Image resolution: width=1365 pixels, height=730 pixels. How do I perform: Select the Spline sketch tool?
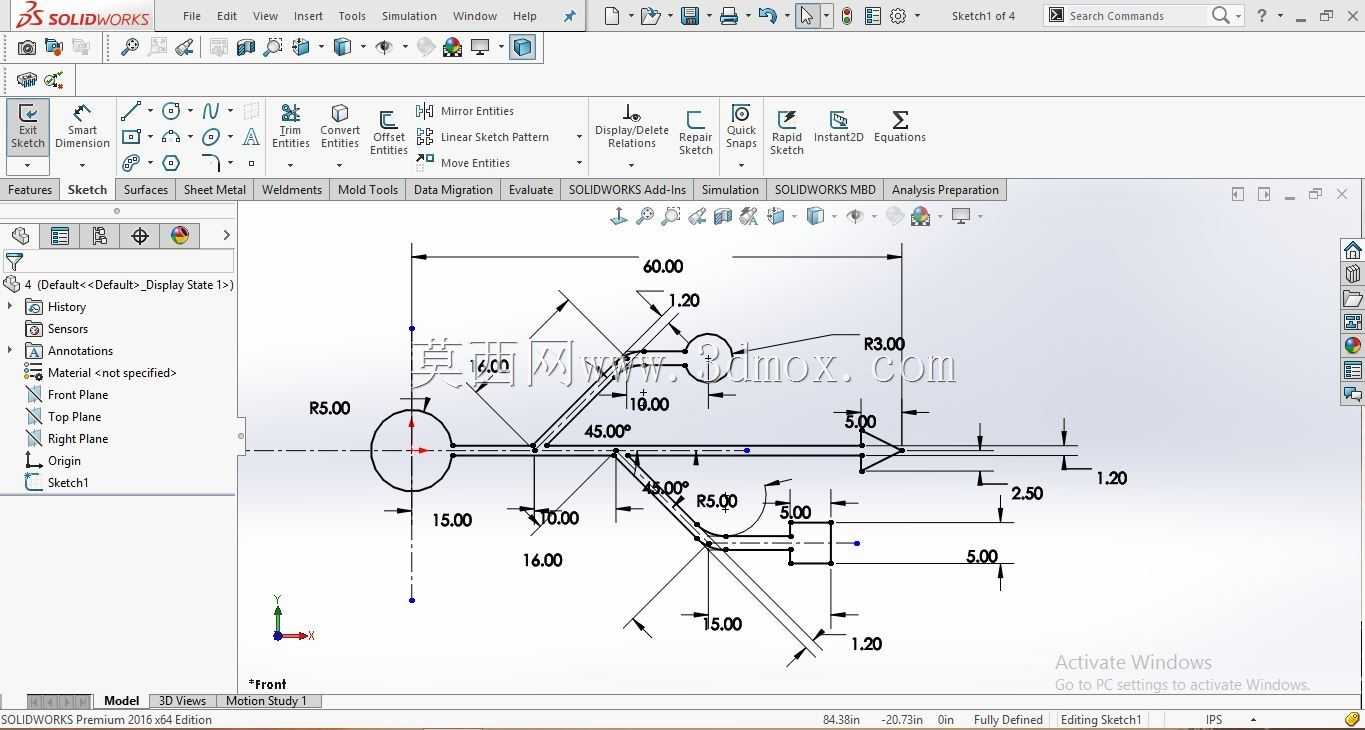click(x=211, y=111)
